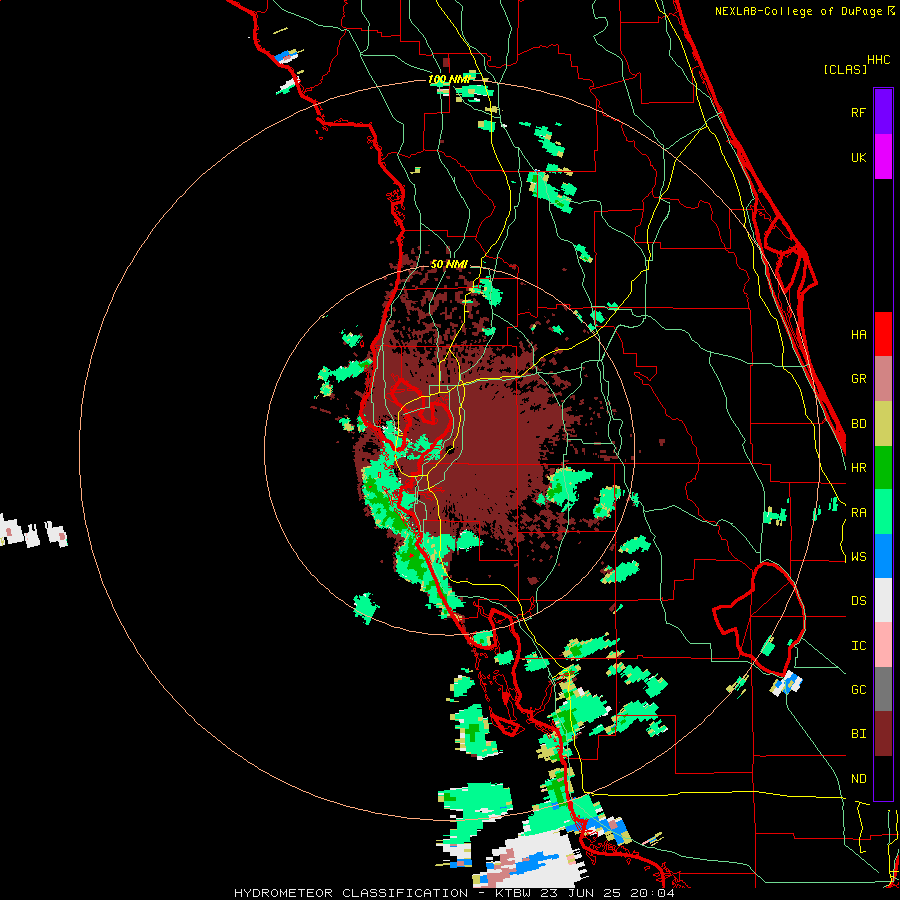This screenshot has height=900, width=900.
Task: Click the HR dark green legend swatch
Action: [883, 467]
